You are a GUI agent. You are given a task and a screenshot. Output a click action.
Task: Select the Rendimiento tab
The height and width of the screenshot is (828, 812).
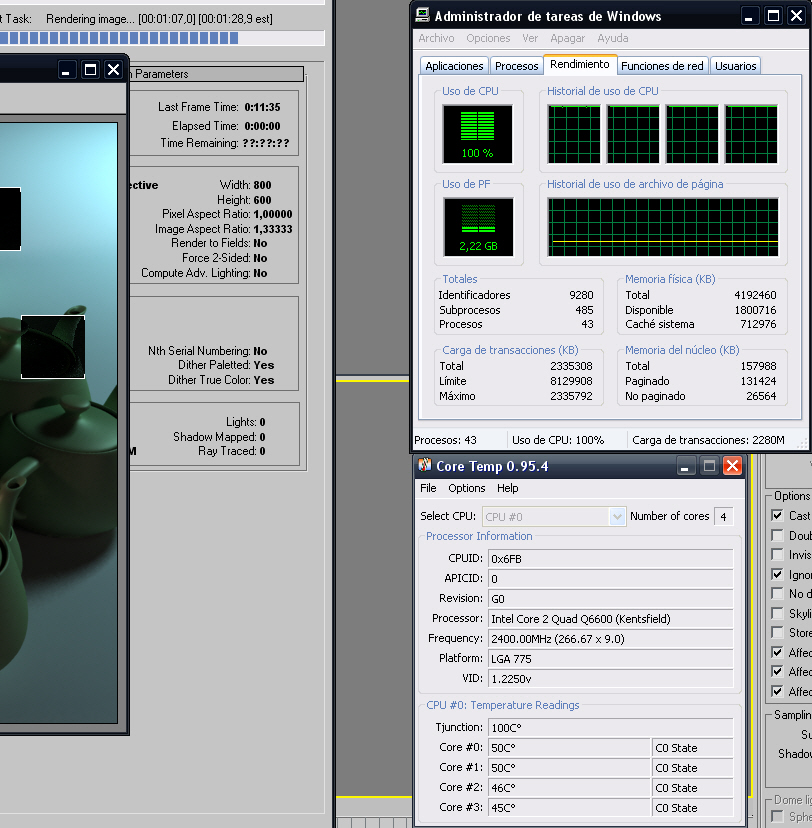tap(580, 64)
